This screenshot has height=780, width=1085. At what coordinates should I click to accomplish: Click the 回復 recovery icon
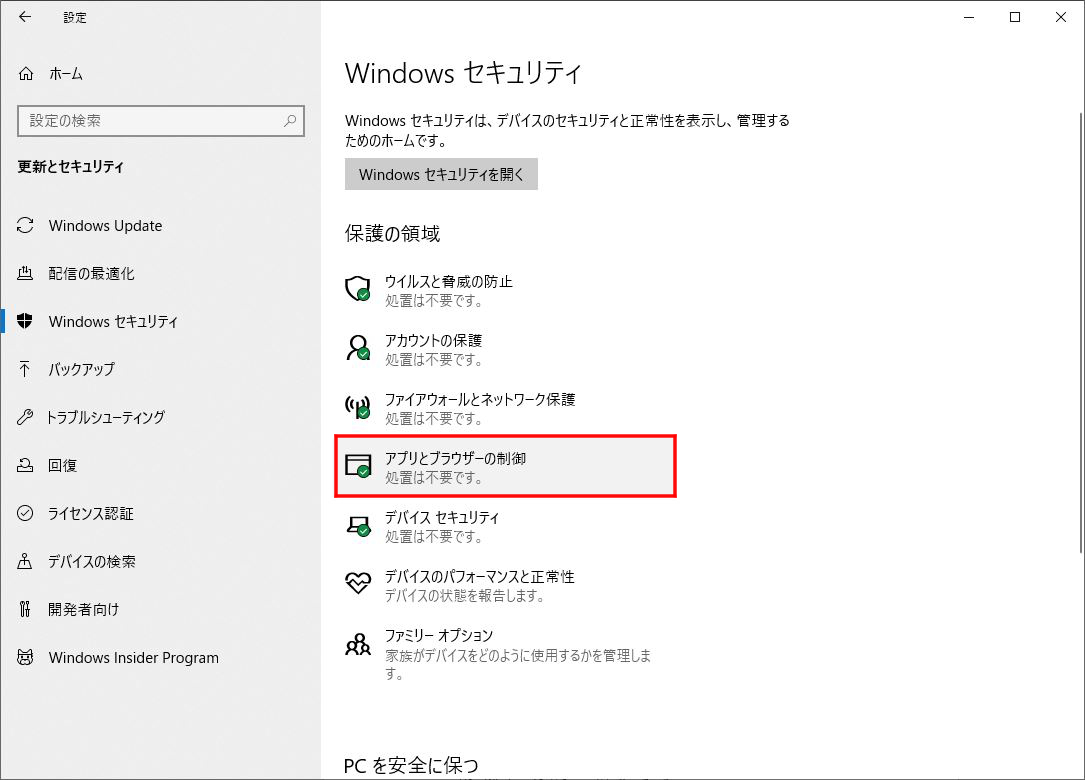(x=25, y=465)
